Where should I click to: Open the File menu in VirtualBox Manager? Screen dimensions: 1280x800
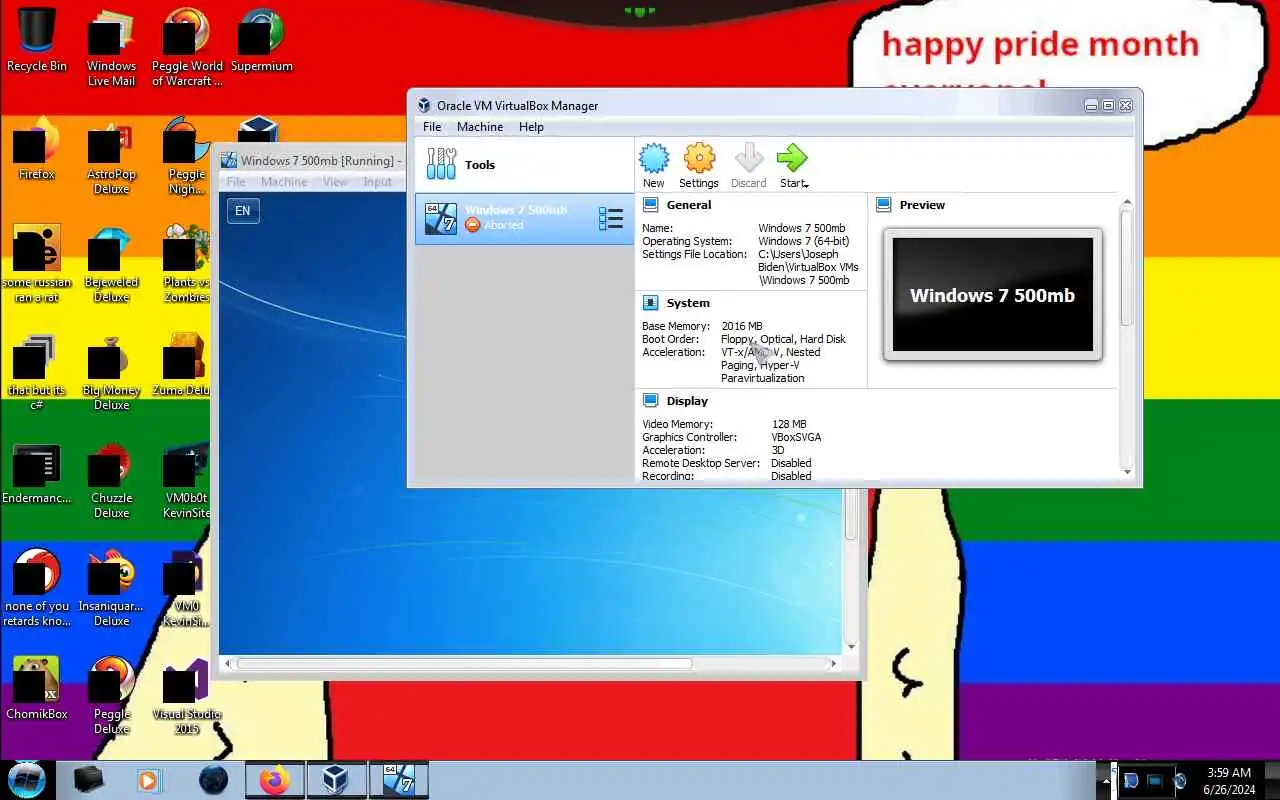(432, 127)
